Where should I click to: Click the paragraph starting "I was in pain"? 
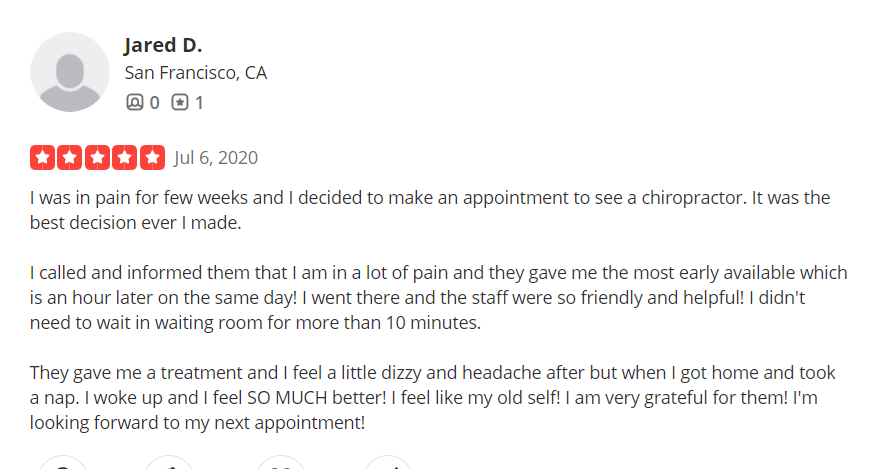point(430,210)
